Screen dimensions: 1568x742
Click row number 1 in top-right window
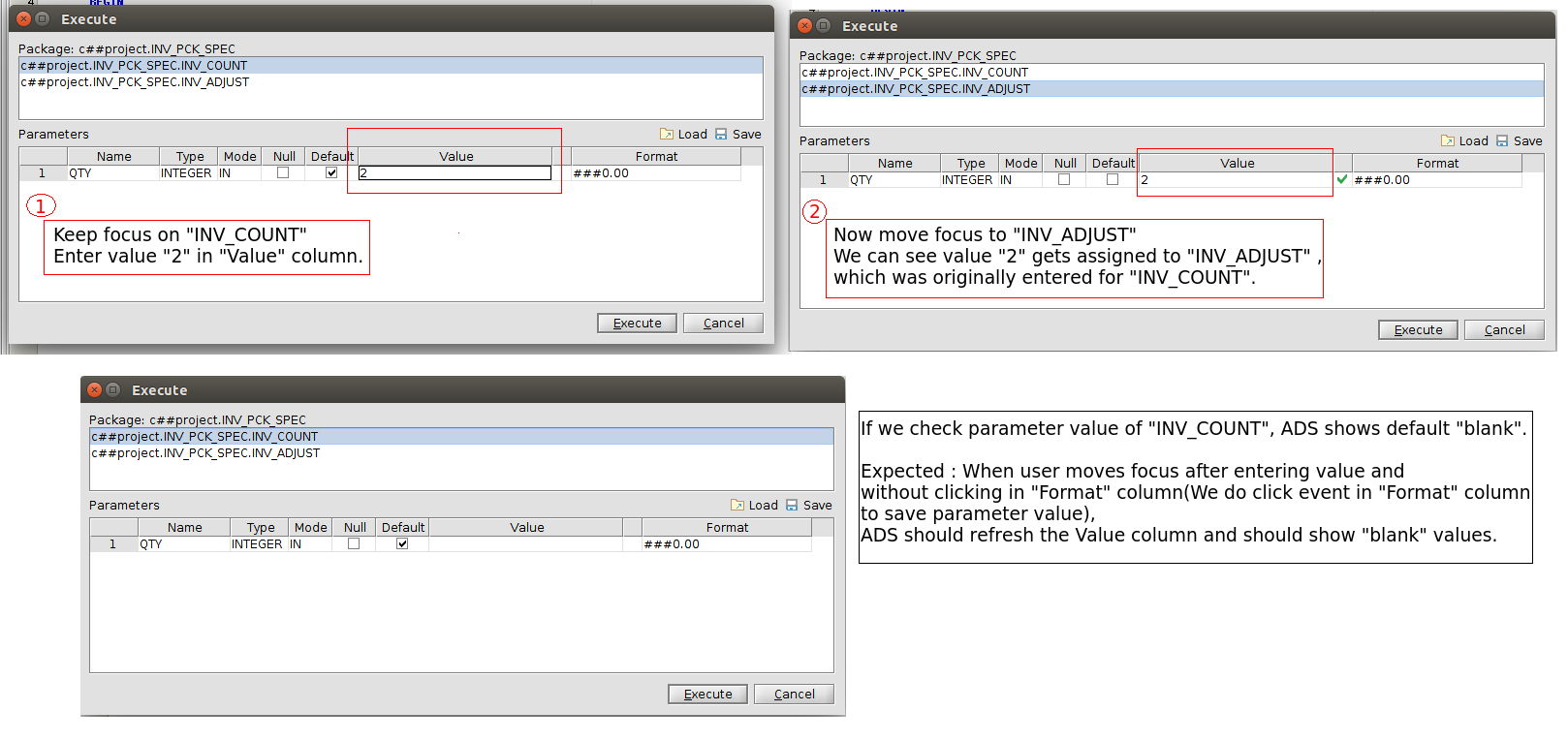[824, 179]
